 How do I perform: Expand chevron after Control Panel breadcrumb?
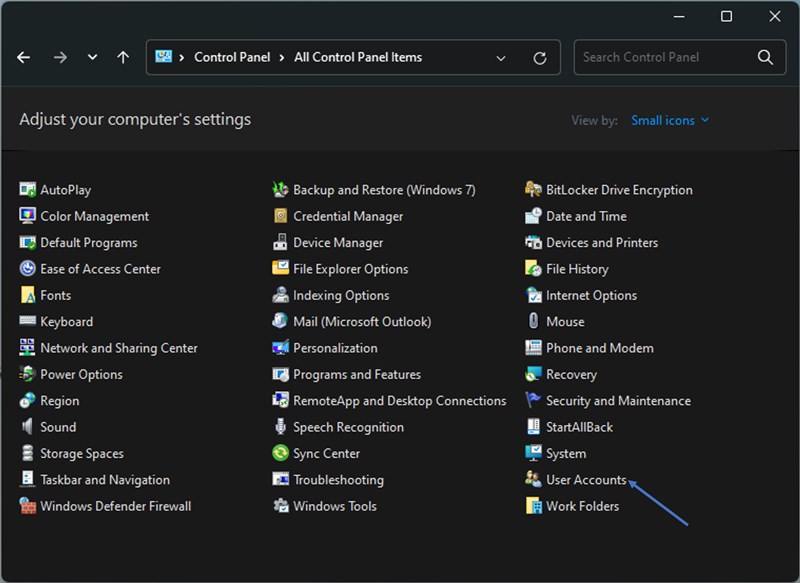[x=282, y=58]
